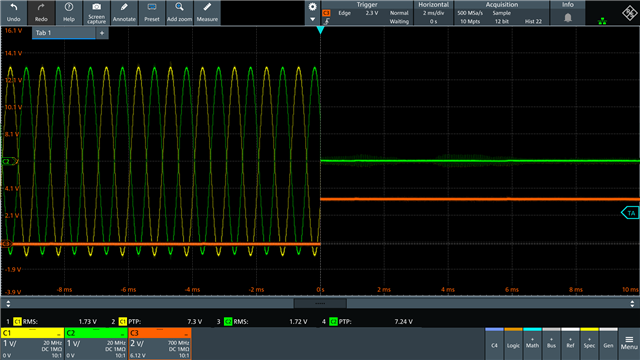The width and height of the screenshot is (640, 360).
Task: Toggle the C2 green channel box
Action: point(96,343)
